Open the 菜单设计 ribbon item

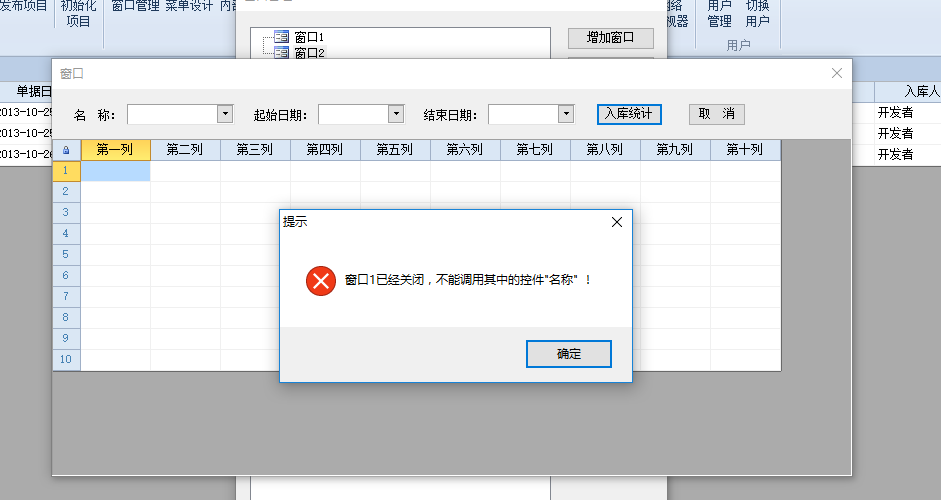(x=189, y=6)
